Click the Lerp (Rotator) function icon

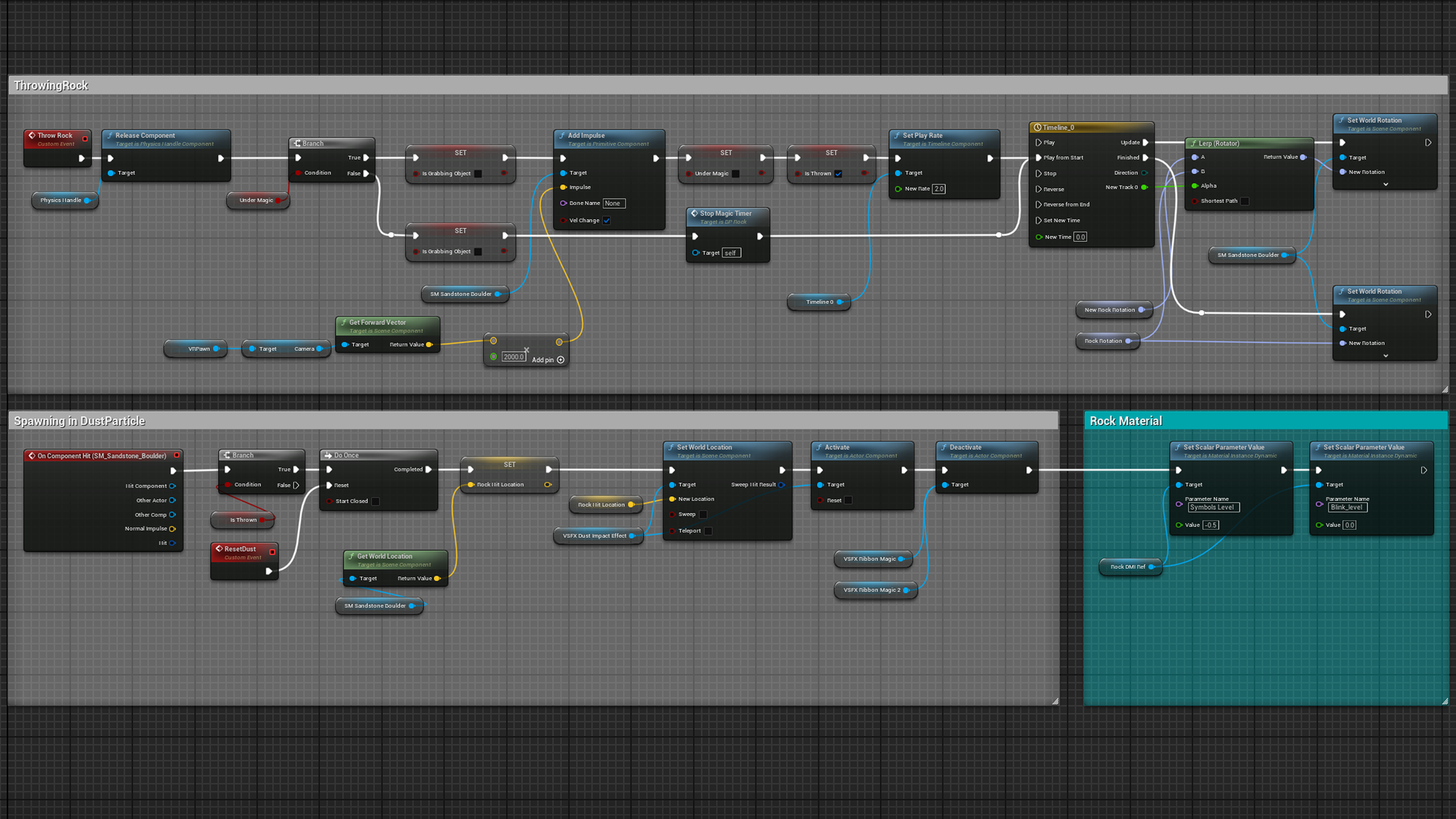pyautogui.click(x=1193, y=143)
